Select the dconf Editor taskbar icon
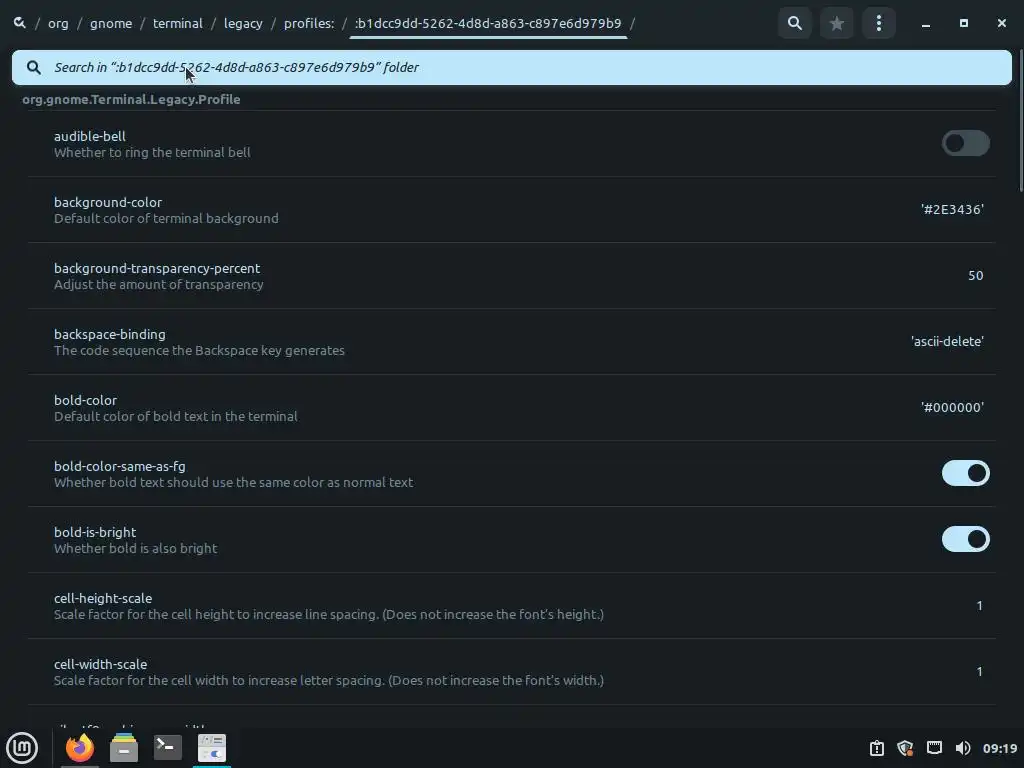The image size is (1024, 768). (212, 748)
